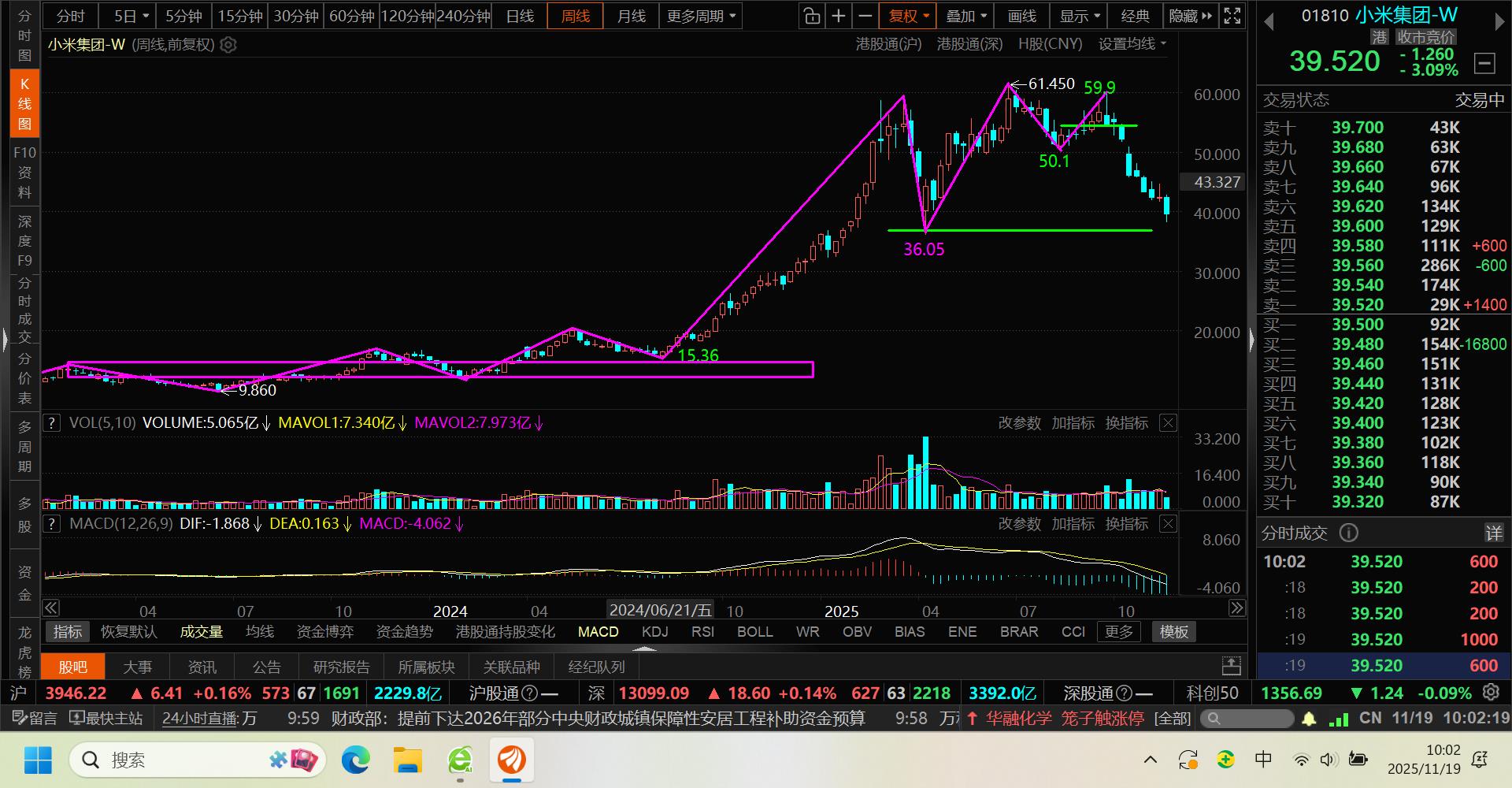1512x788 pixels.
Task: Switch to 日线 daily chart tab
Action: (520, 16)
